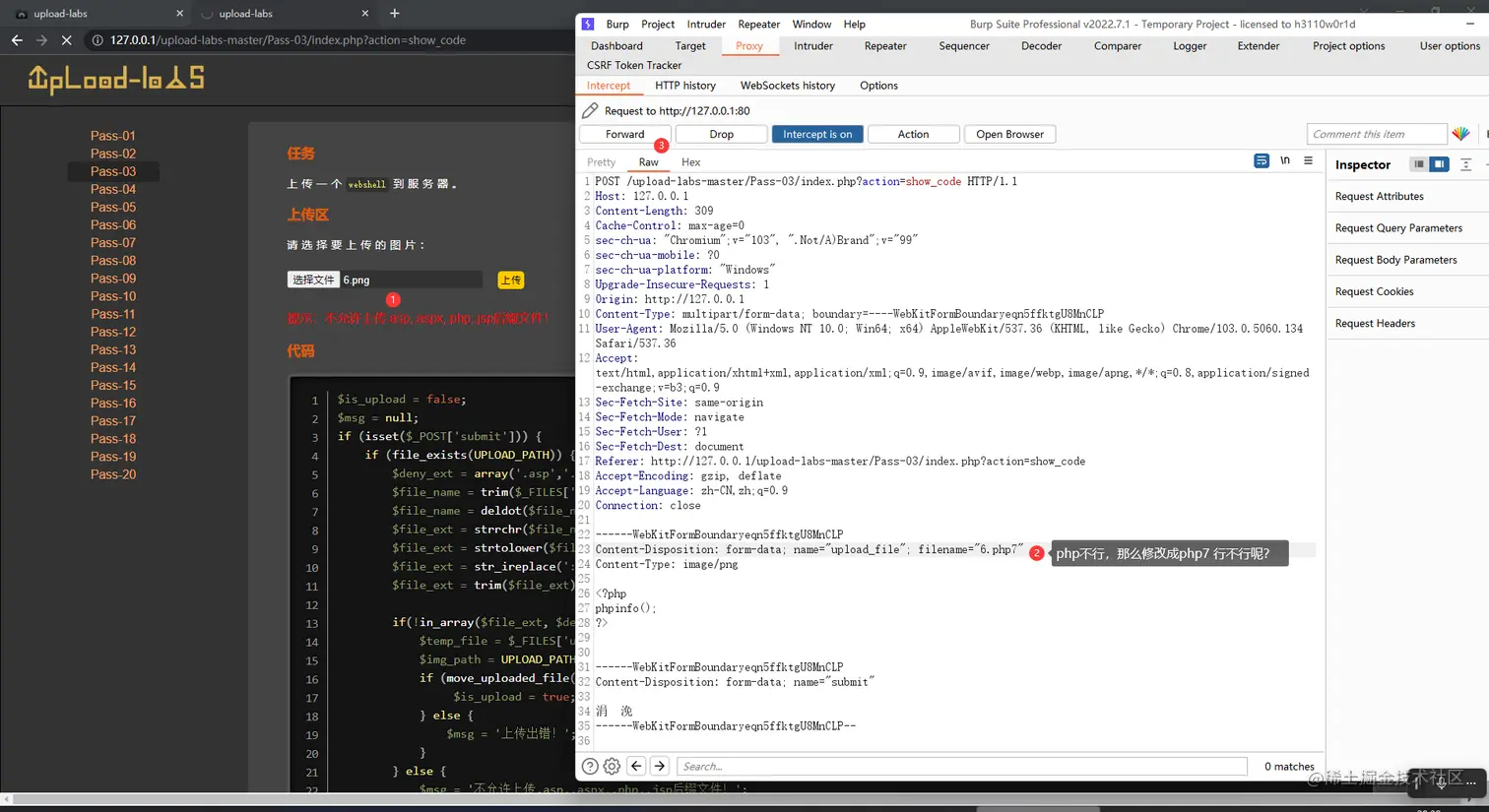Open the Help menu
1489x812 pixels.
[x=855, y=24]
